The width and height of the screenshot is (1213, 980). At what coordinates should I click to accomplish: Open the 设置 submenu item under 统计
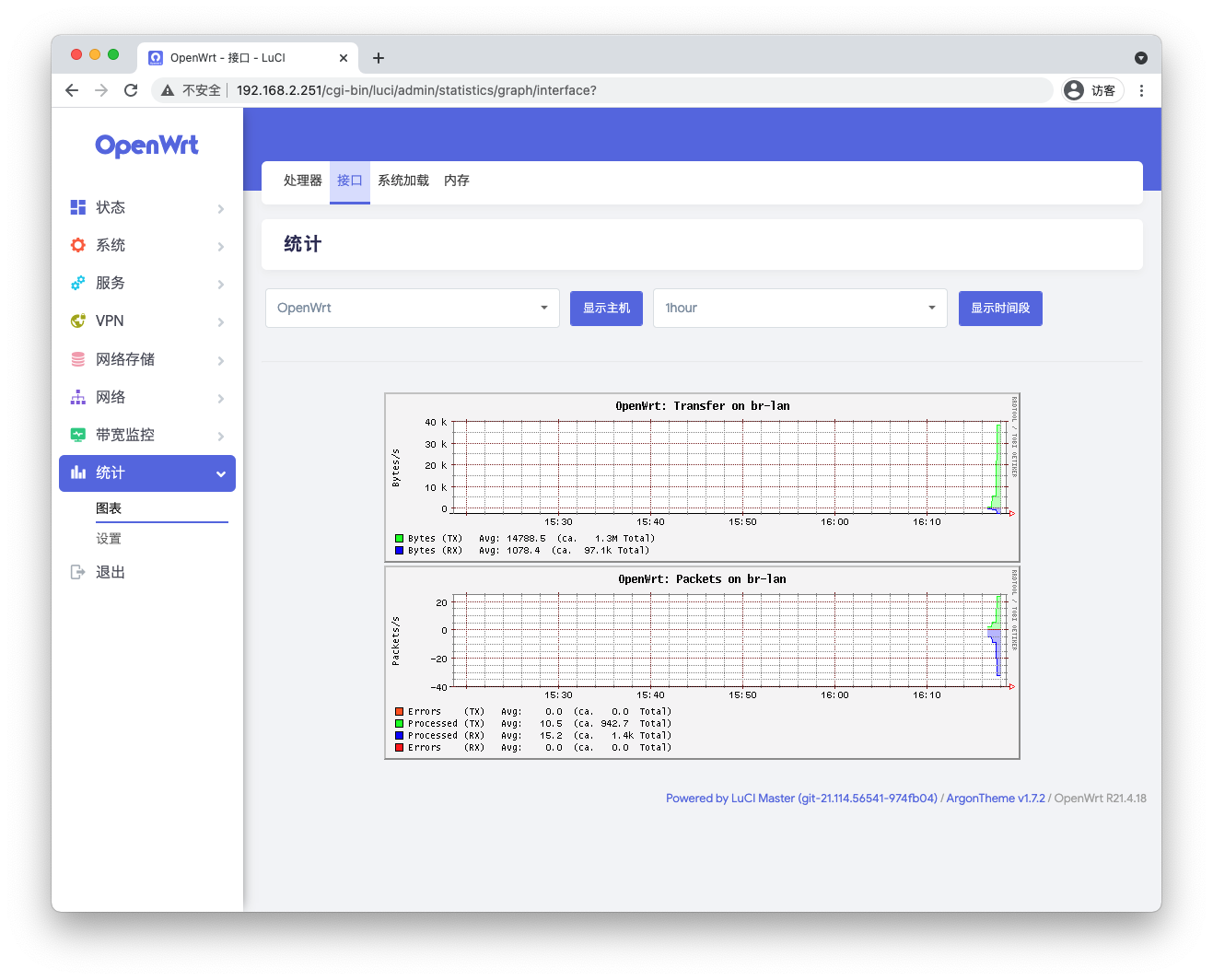click(x=109, y=539)
